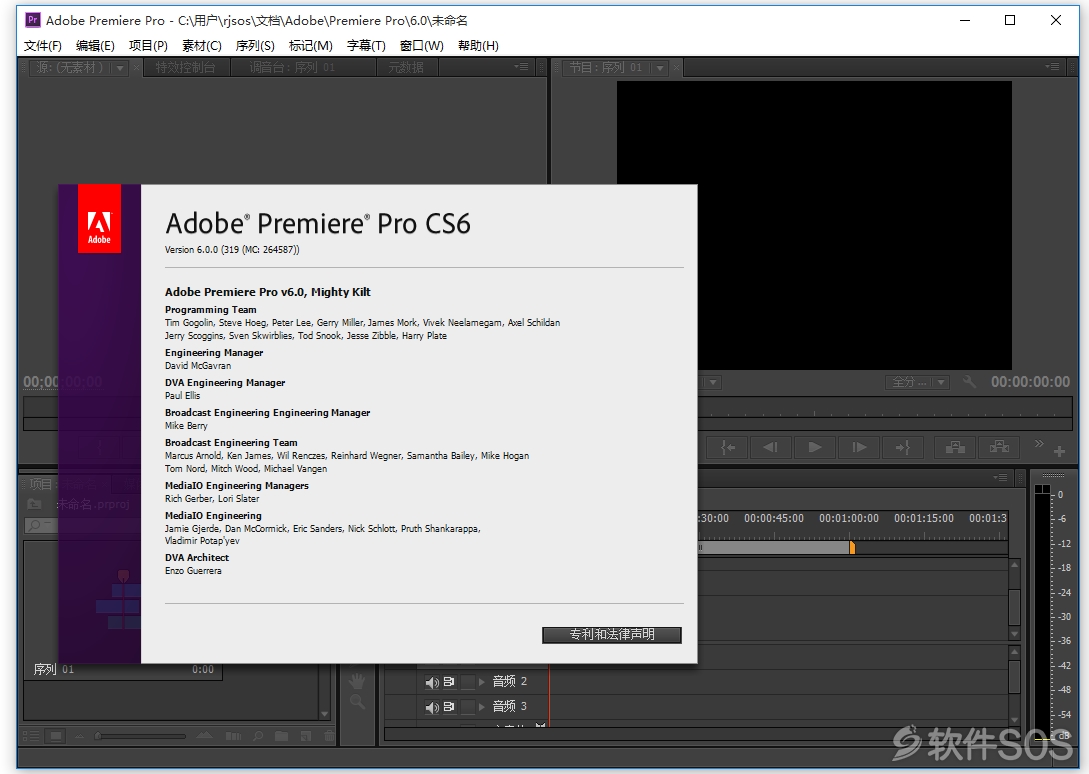Open the 序列(S) menu

(x=255, y=46)
